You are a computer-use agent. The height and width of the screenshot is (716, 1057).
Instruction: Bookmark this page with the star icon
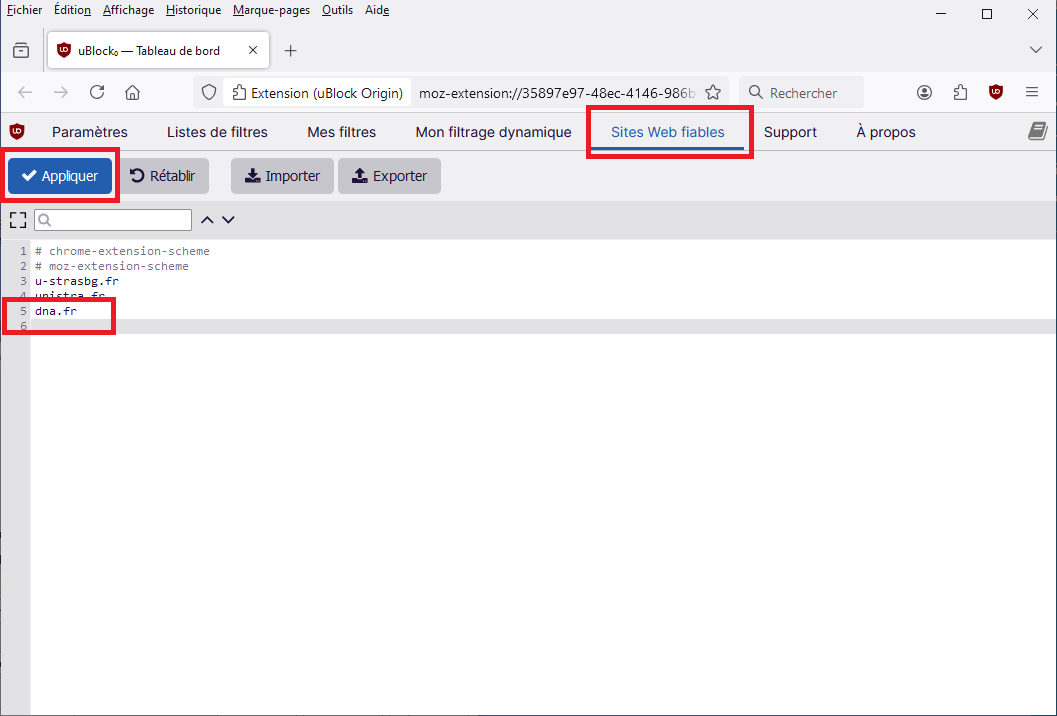pos(713,92)
